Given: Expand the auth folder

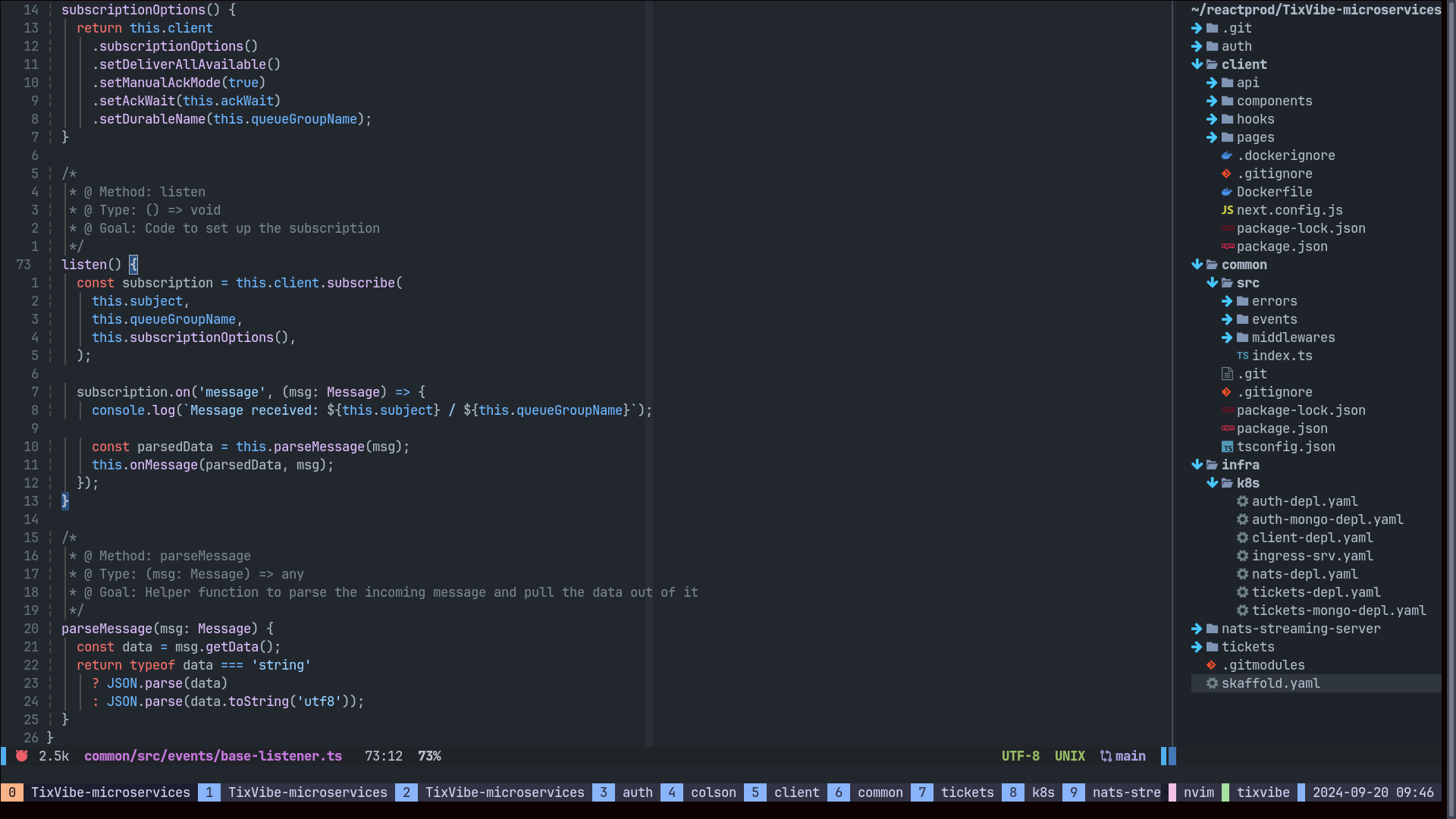Looking at the screenshot, I should [1197, 46].
